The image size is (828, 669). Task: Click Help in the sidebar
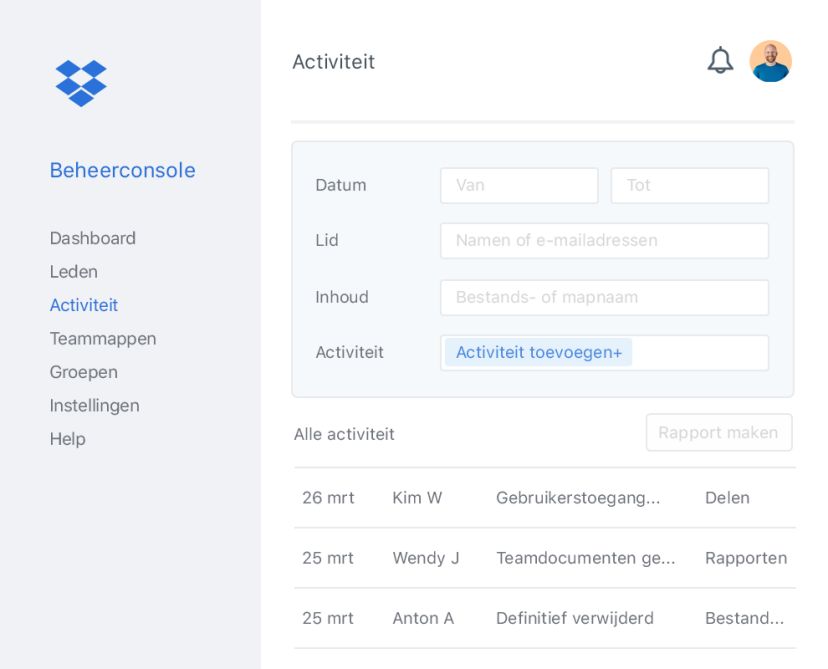tap(67, 438)
